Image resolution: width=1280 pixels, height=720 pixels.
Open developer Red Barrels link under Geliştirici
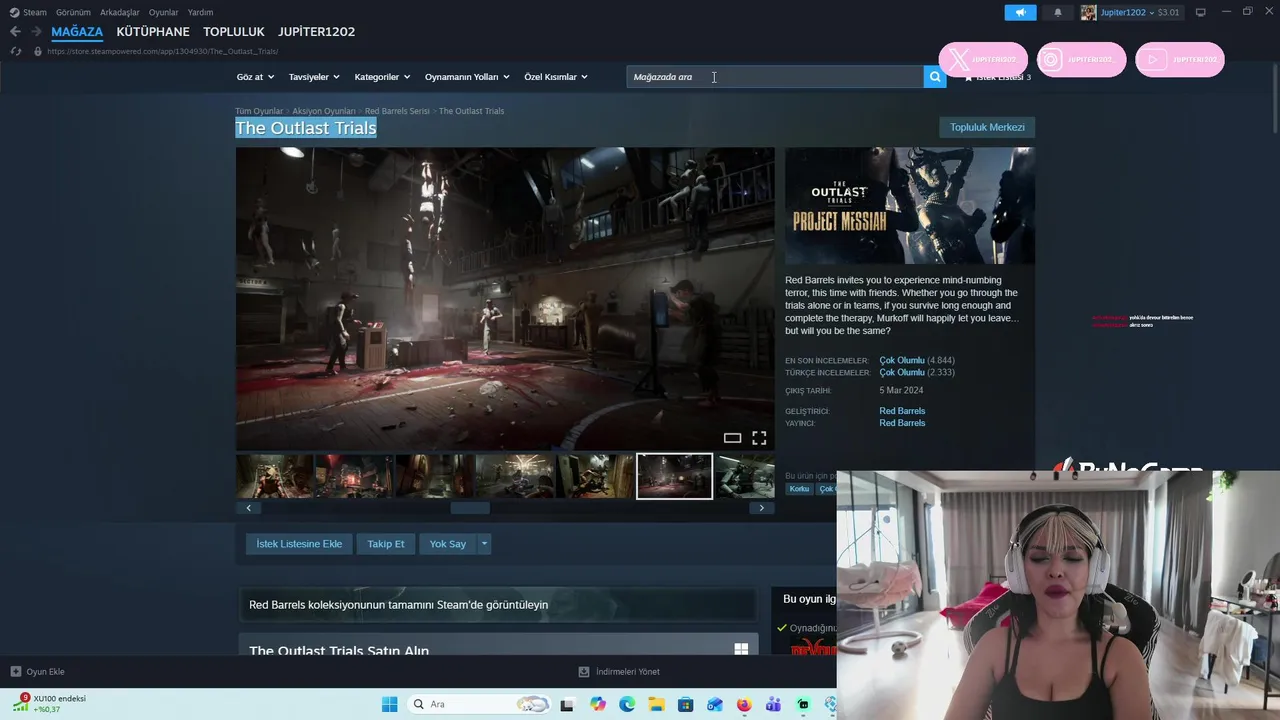pyautogui.click(x=902, y=411)
